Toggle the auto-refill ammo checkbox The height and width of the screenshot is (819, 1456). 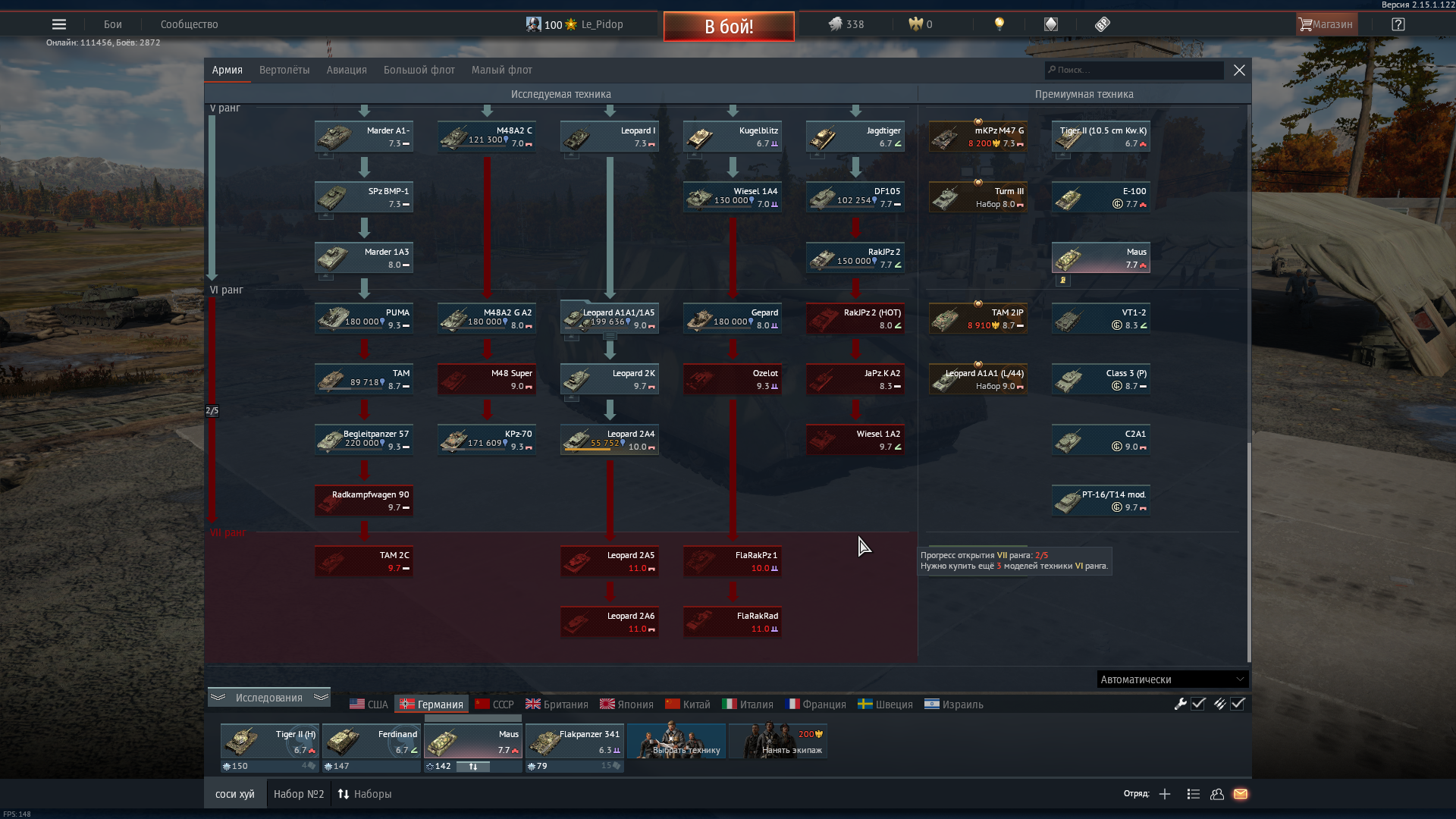[1238, 704]
